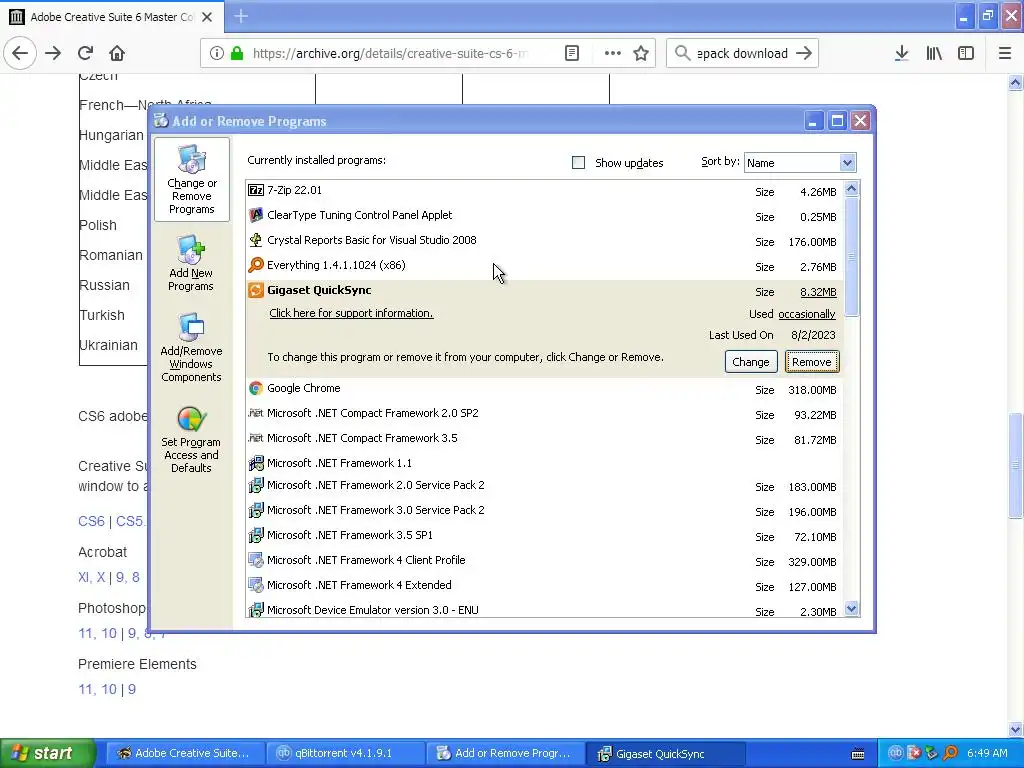Select Microsoft .NET Compact Framework 3.5 entry
Image resolution: width=1024 pixels, height=768 pixels.
point(544,438)
